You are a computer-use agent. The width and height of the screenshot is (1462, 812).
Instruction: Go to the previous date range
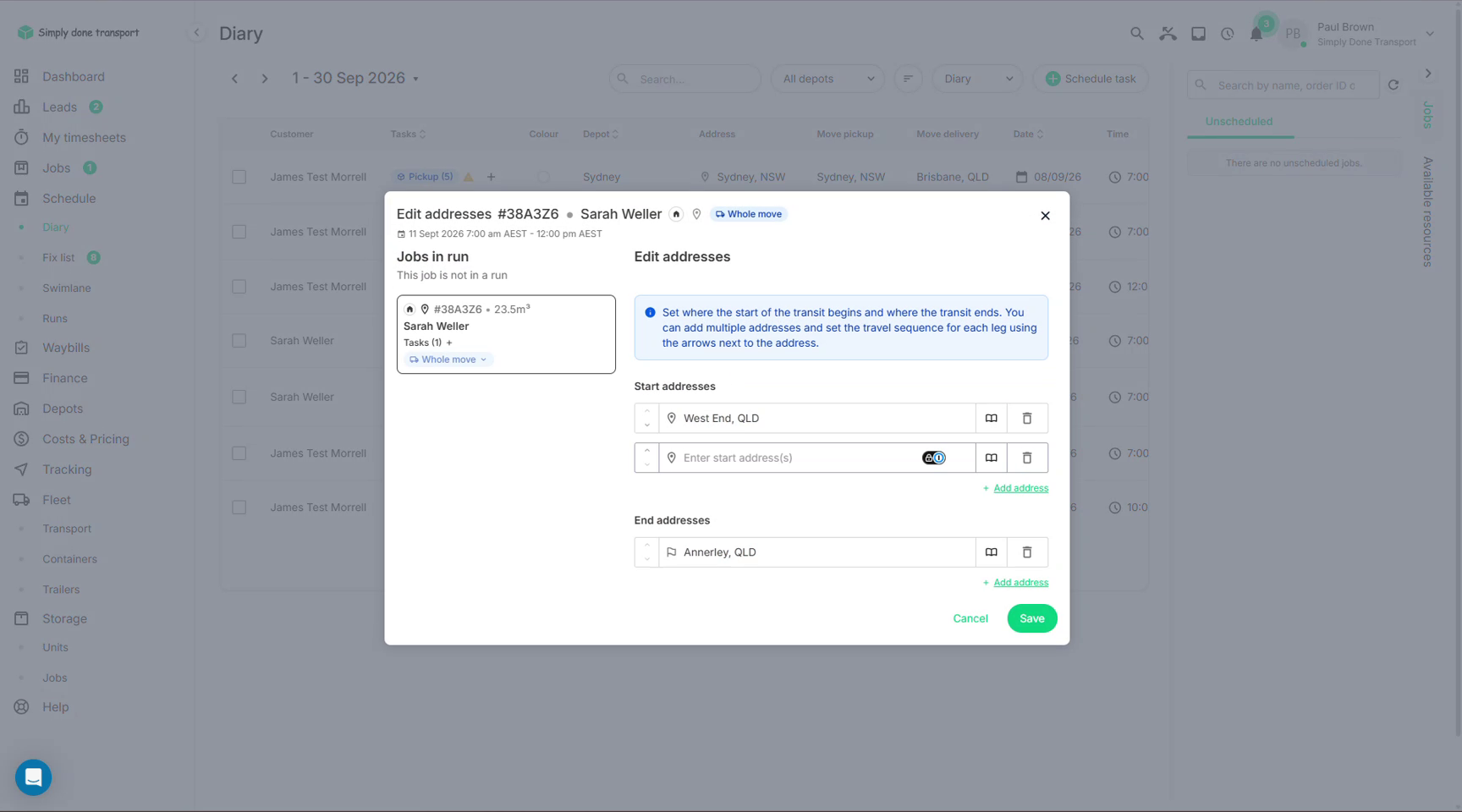click(x=235, y=79)
